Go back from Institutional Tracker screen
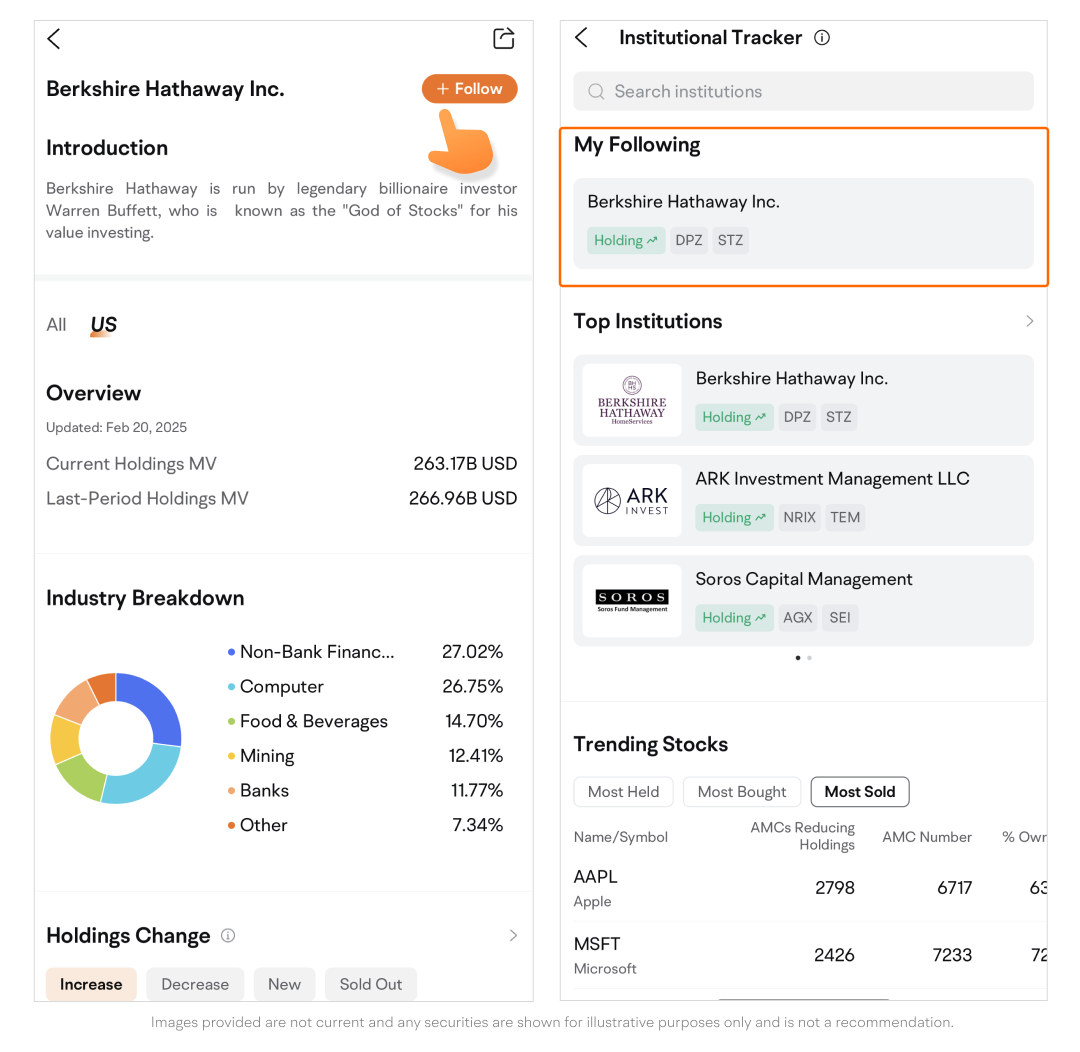The image size is (1080, 1052). pos(581,38)
